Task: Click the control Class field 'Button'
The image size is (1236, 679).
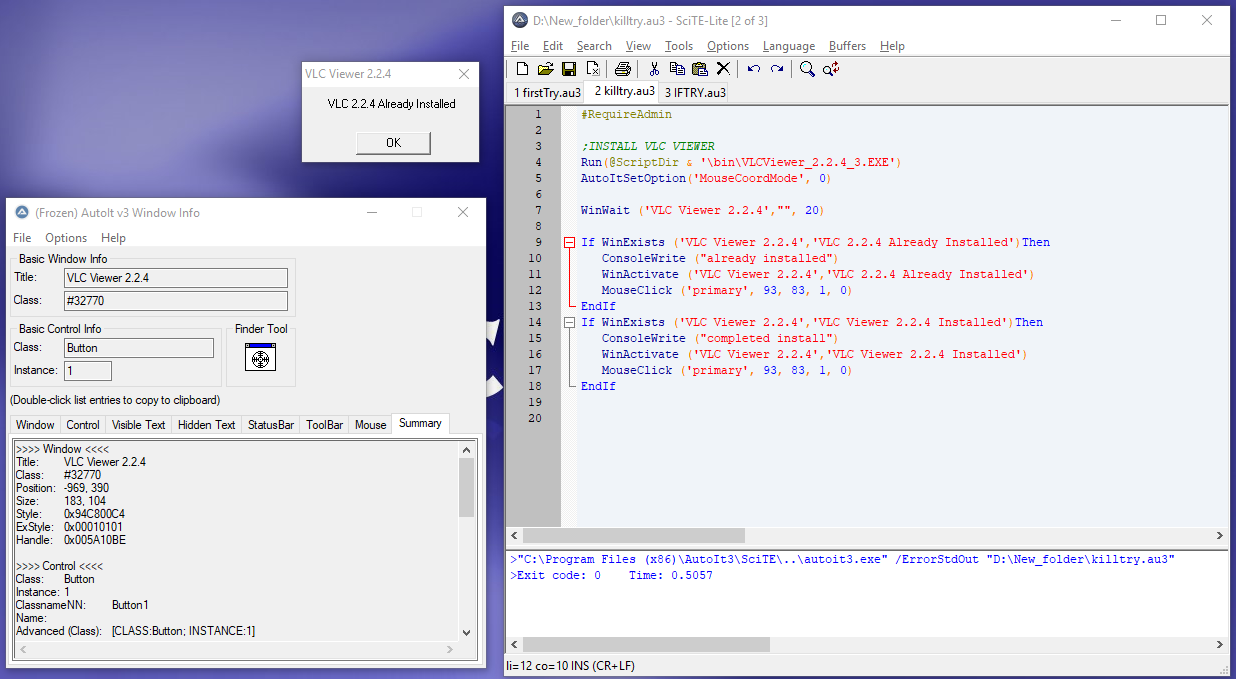Action: (x=139, y=348)
